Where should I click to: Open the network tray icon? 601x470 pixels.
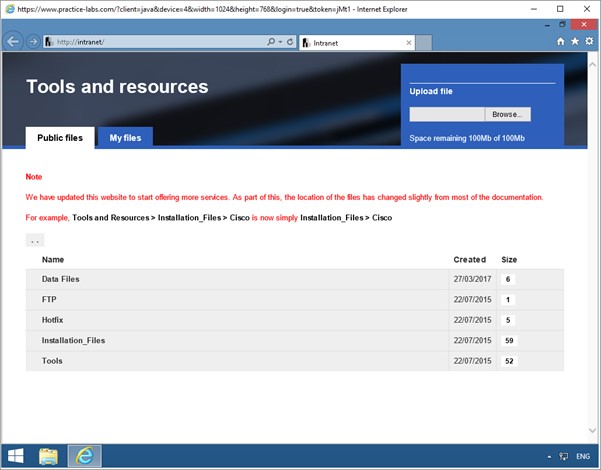563,456
